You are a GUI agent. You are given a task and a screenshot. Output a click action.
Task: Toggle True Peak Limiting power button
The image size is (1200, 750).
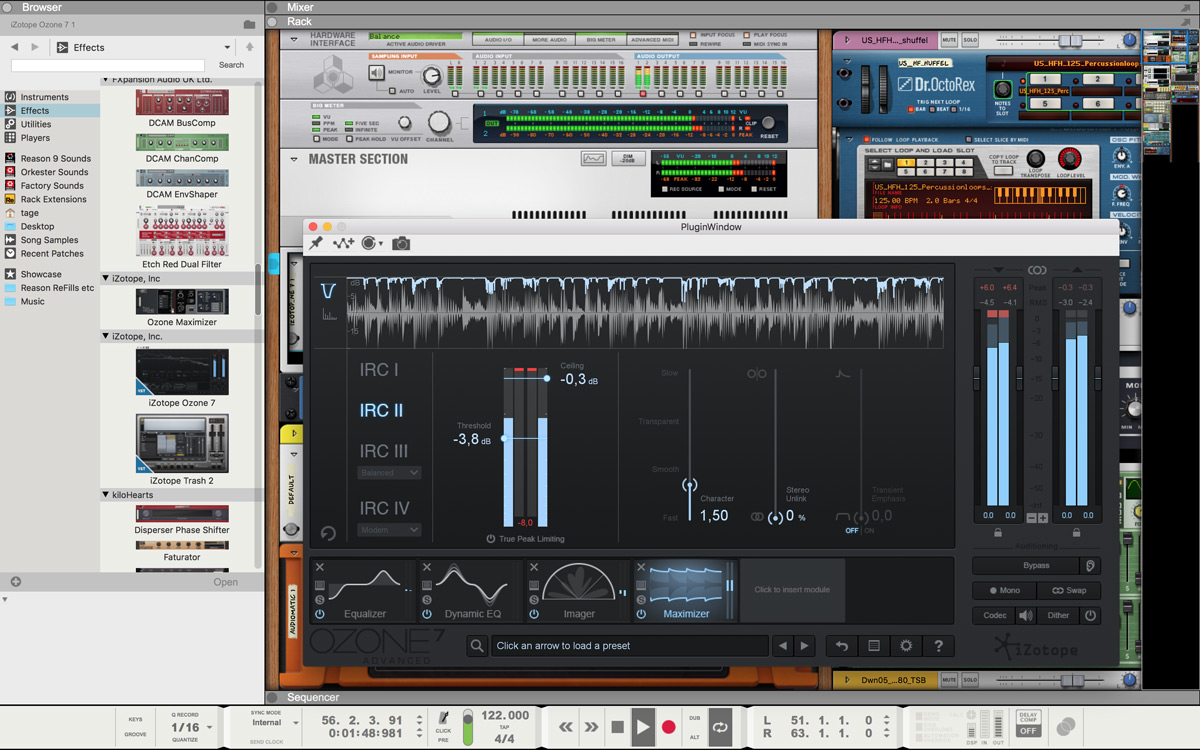(x=491, y=539)
